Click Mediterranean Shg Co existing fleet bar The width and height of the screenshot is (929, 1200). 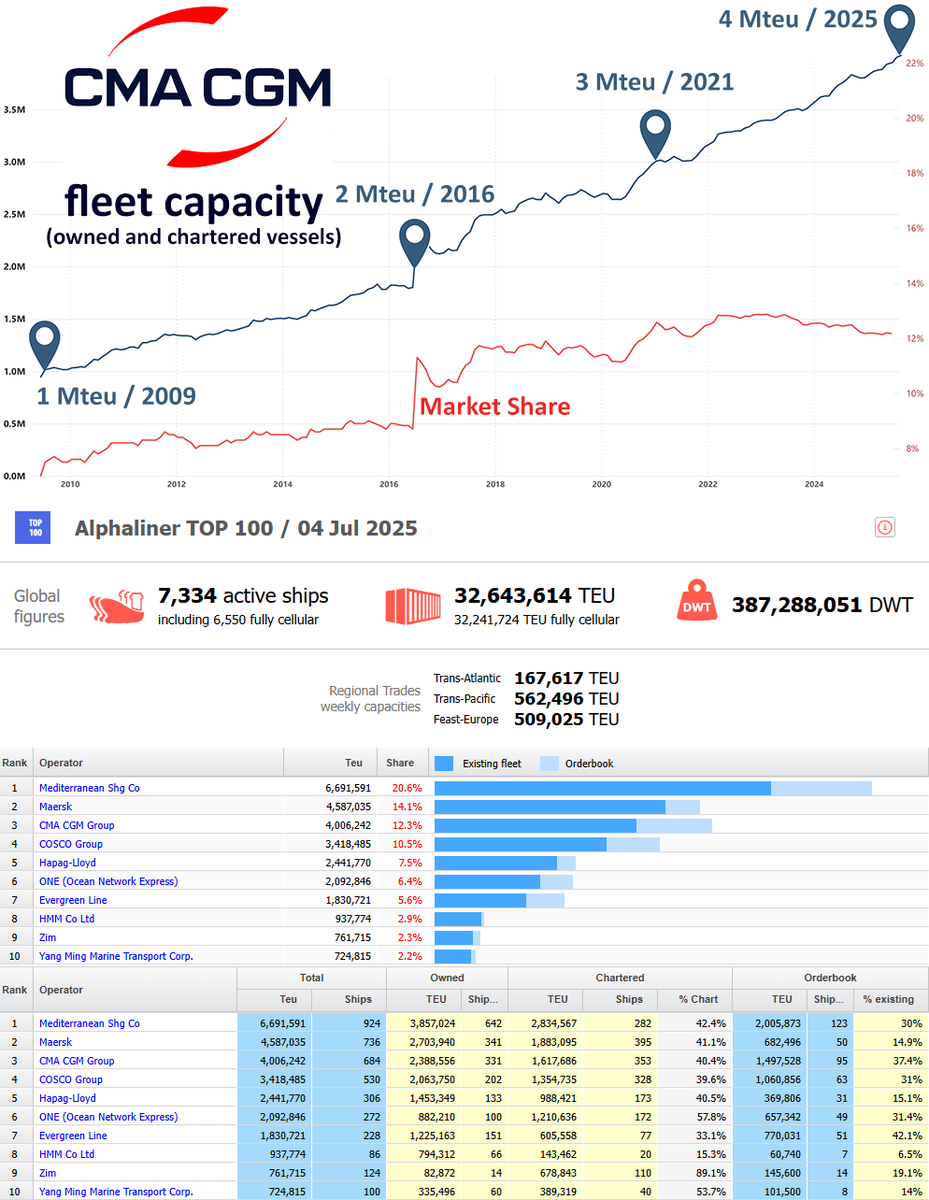[603, 788]
